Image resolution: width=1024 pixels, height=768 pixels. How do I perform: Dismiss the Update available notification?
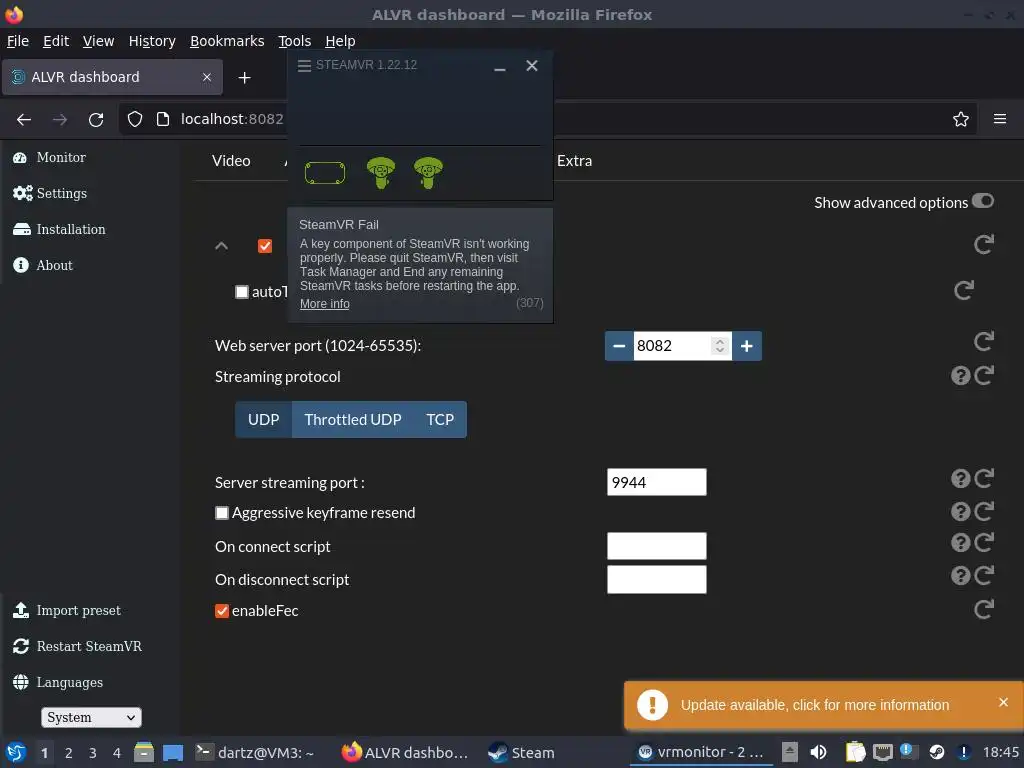pos(1004,703)
